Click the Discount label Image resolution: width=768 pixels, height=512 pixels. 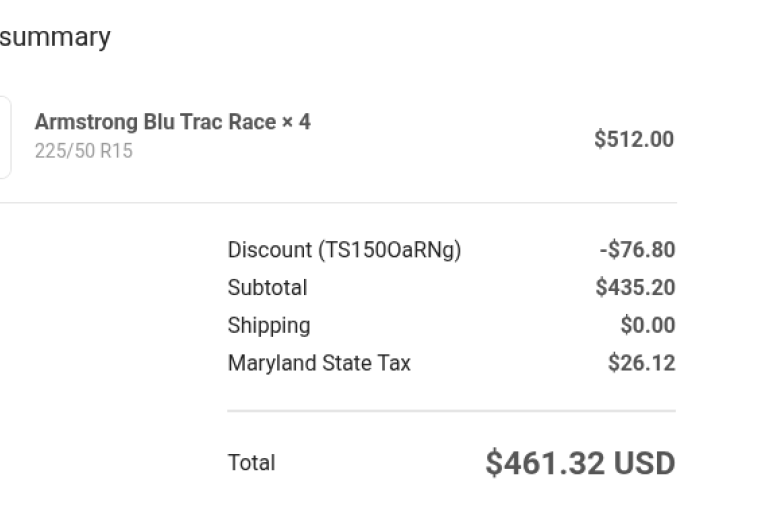point(269,250)
